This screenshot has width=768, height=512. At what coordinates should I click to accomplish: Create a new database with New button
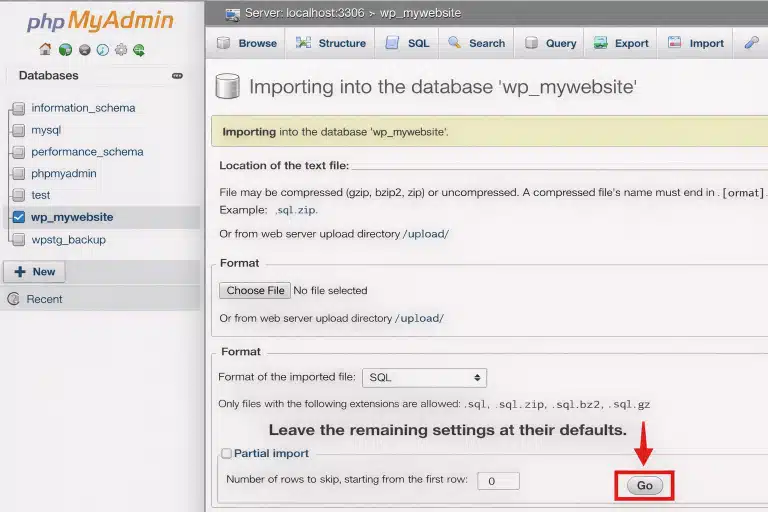34,272
